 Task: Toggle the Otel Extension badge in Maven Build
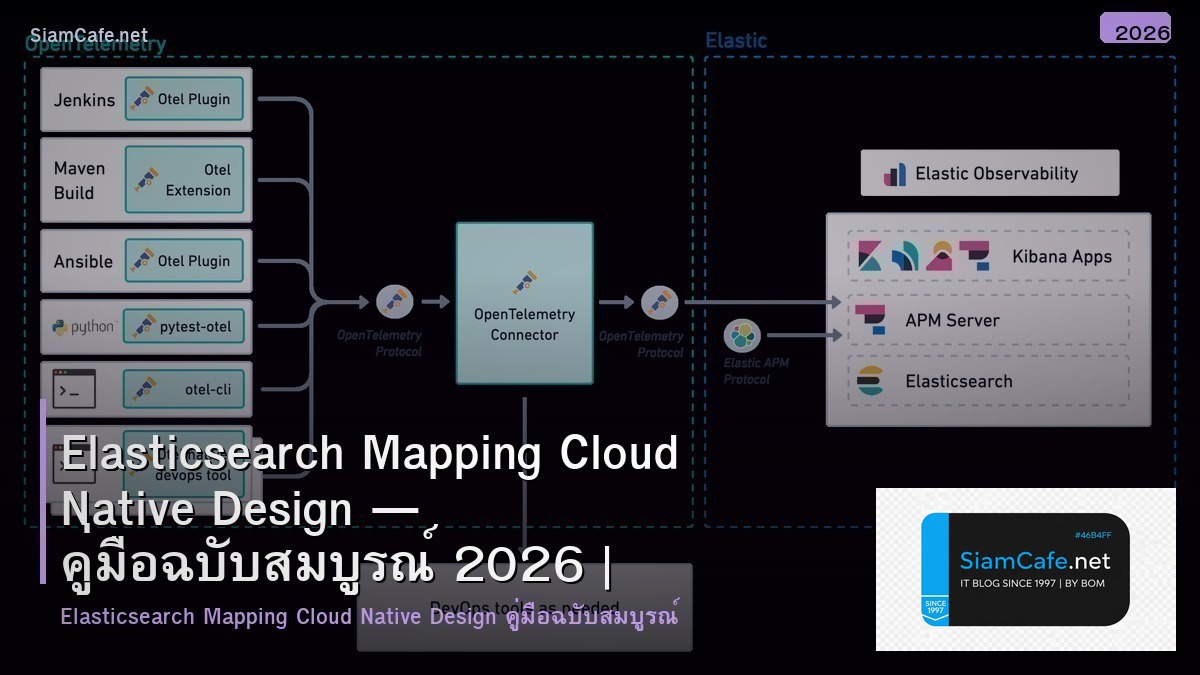pyautogui.click(x=185, y=178)
